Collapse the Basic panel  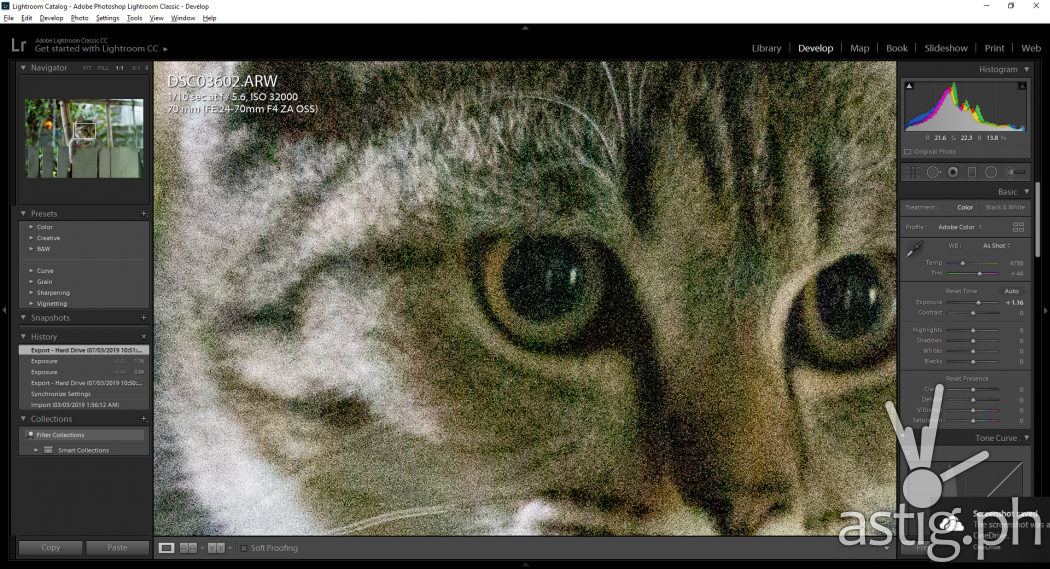(x=1027, y=191)
